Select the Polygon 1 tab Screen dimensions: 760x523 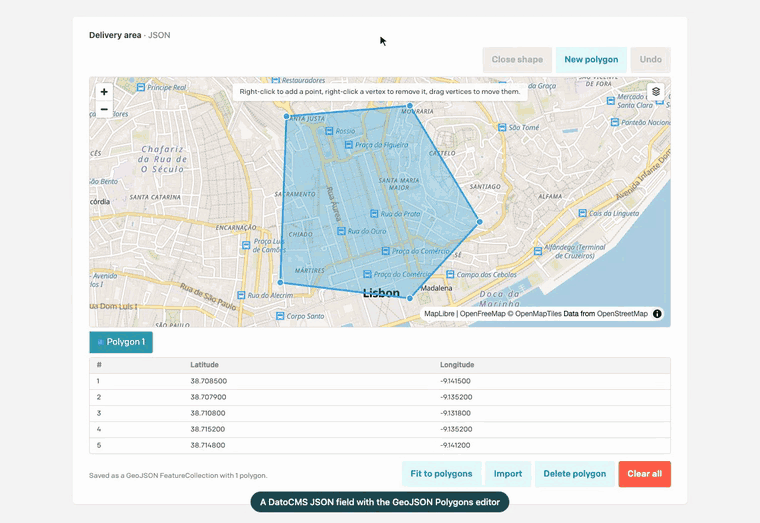point(121,342)
